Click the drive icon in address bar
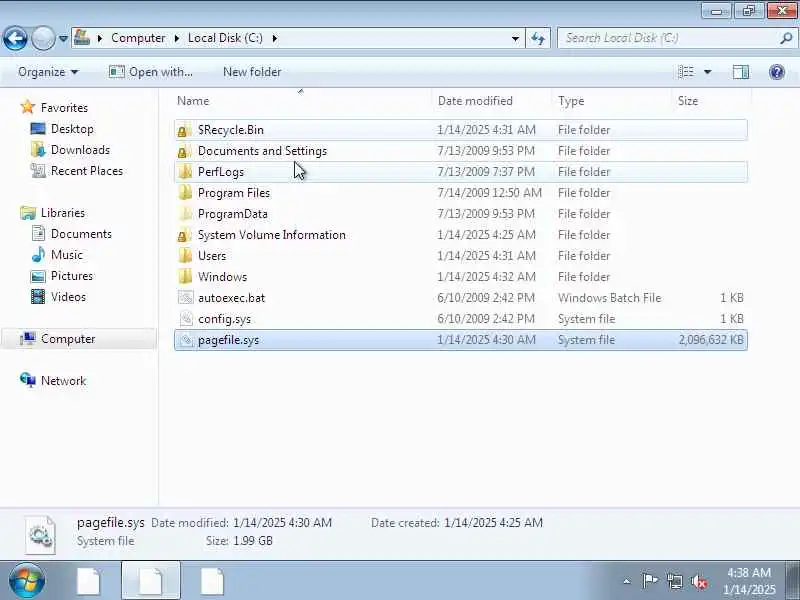Viewport: 800px width, 600px height. pyautogui.click(x=82, y=37)
